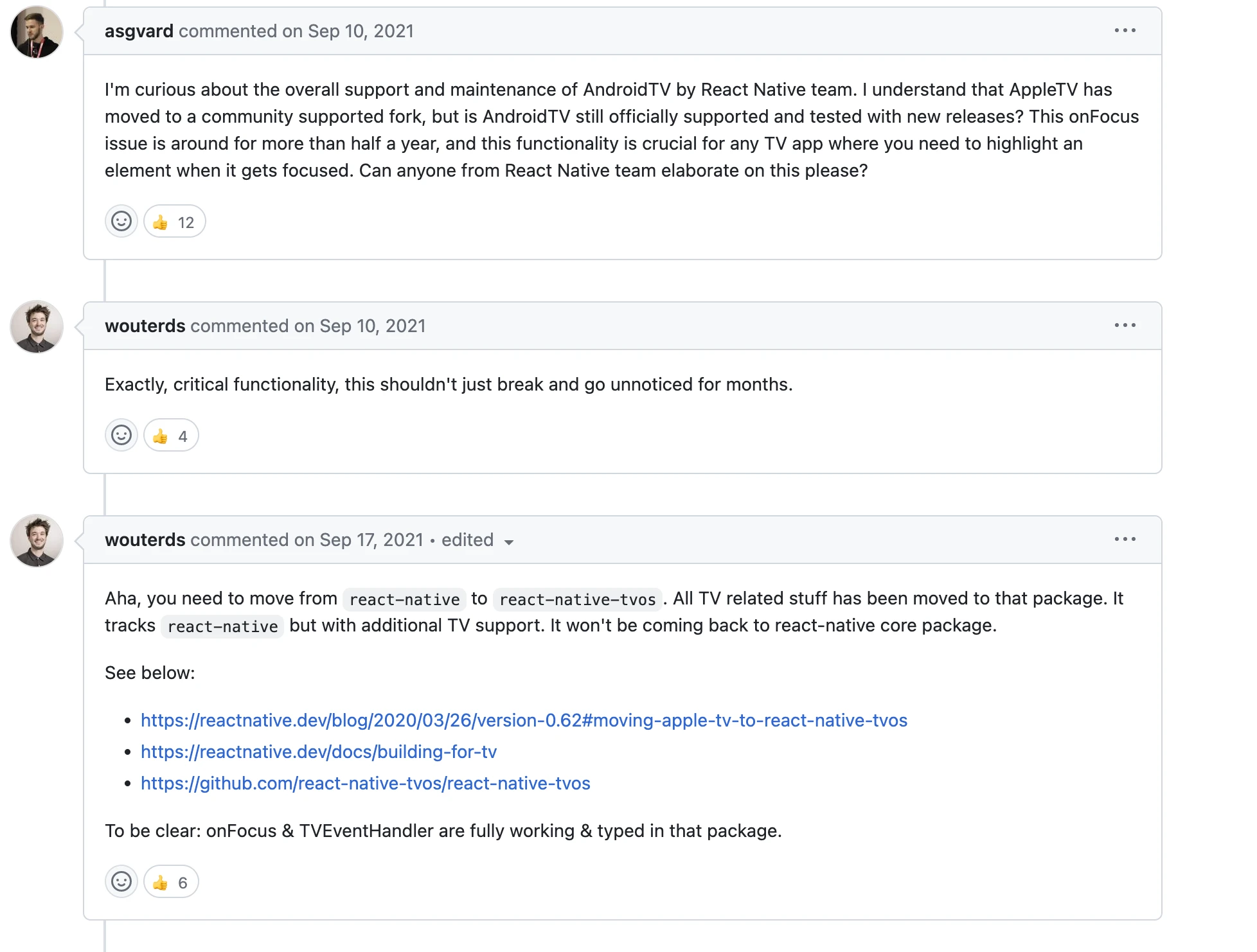This screenshot has height=952, width=1257.
Task: Open asgvard's profile avatar
Action: (37, 31)
